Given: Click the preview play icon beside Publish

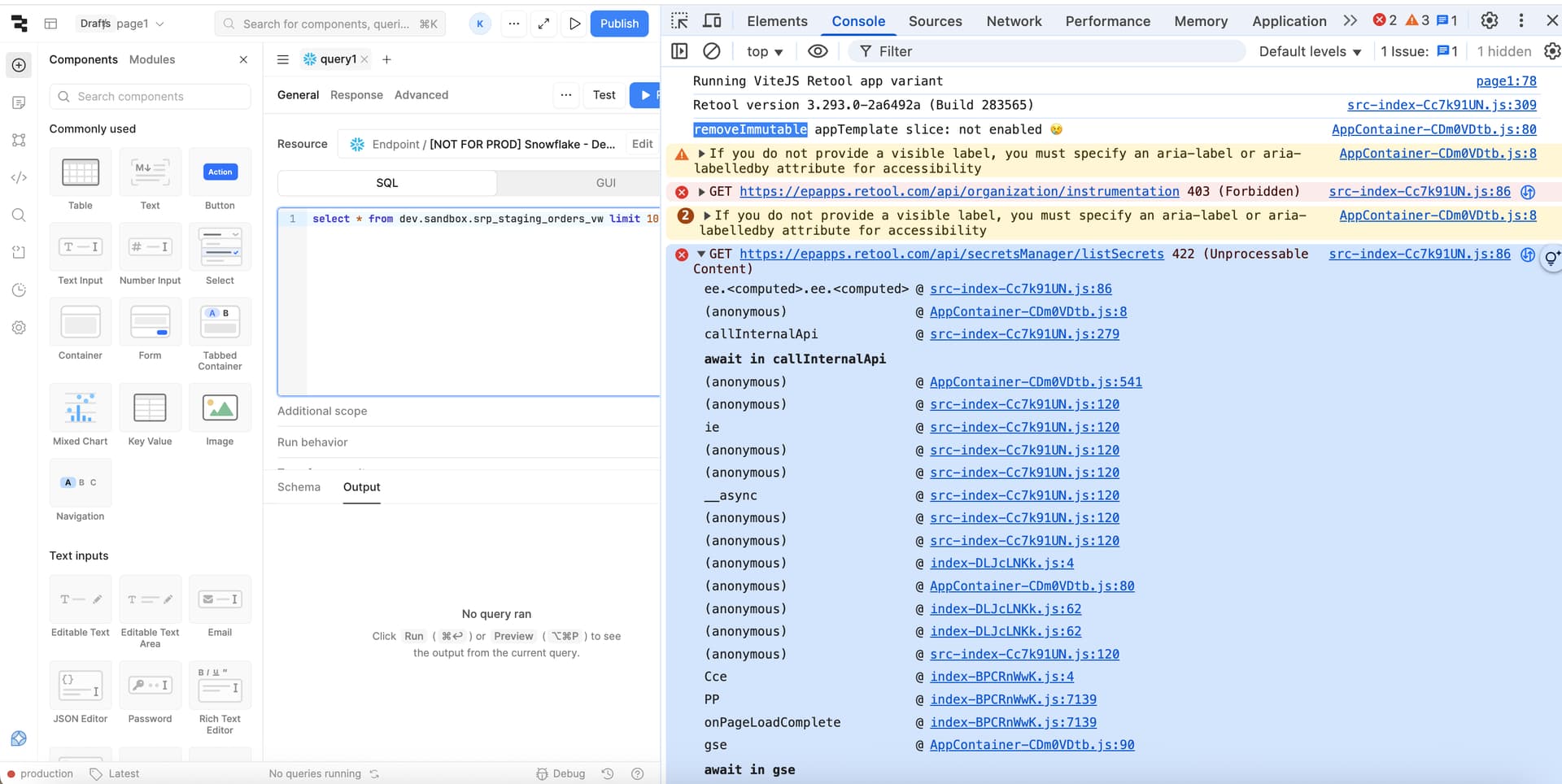Looking at the screenshot, I should pos(574,24).
